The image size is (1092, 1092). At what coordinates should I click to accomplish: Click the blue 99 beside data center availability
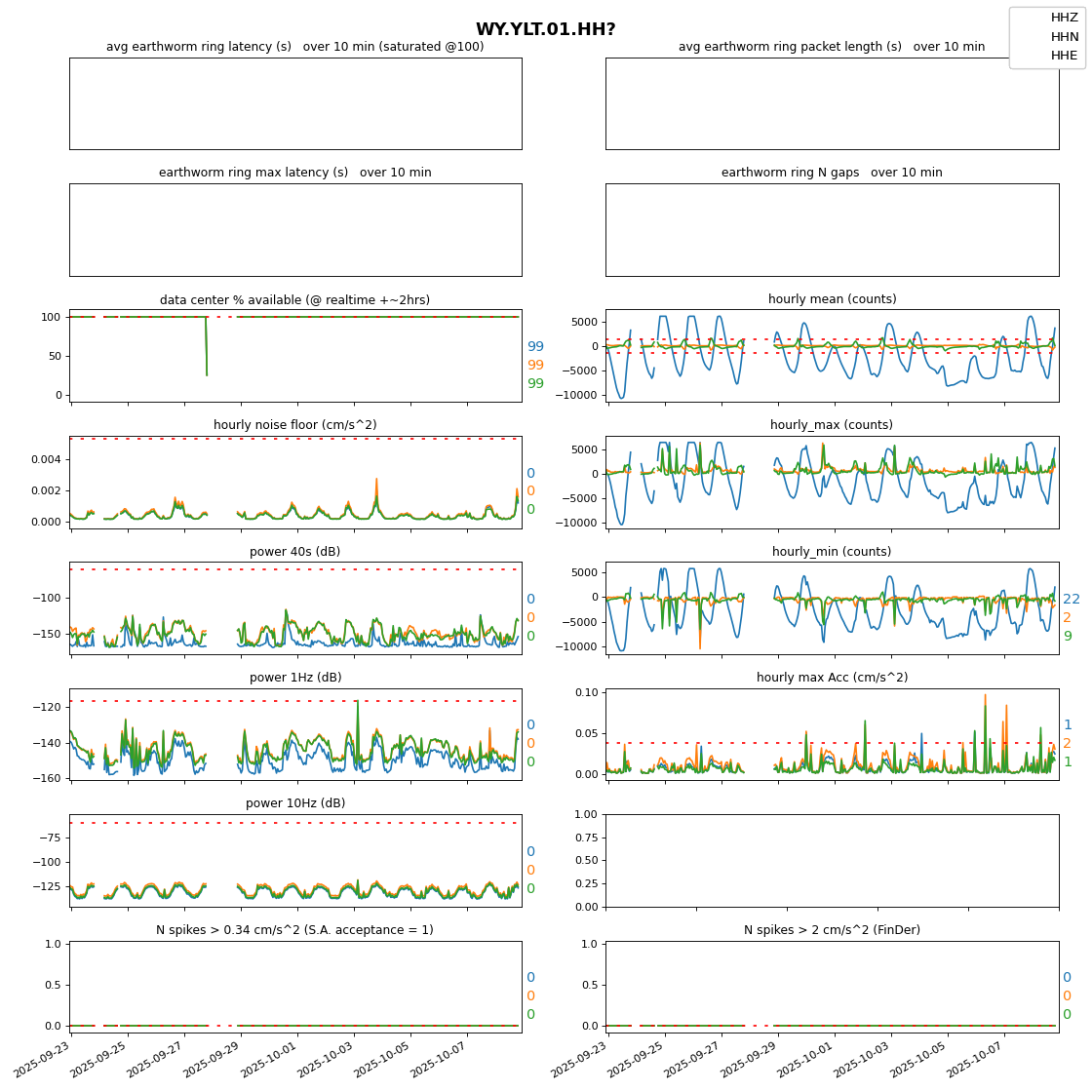[535, 347]
